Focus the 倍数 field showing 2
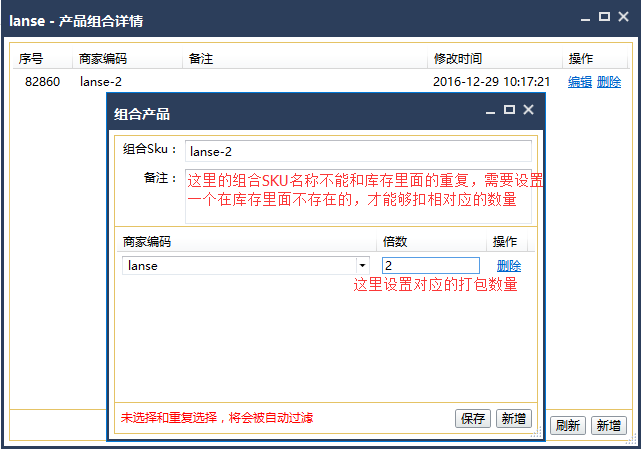This screenshot has height=449, width=641. [x=430, y=265]
